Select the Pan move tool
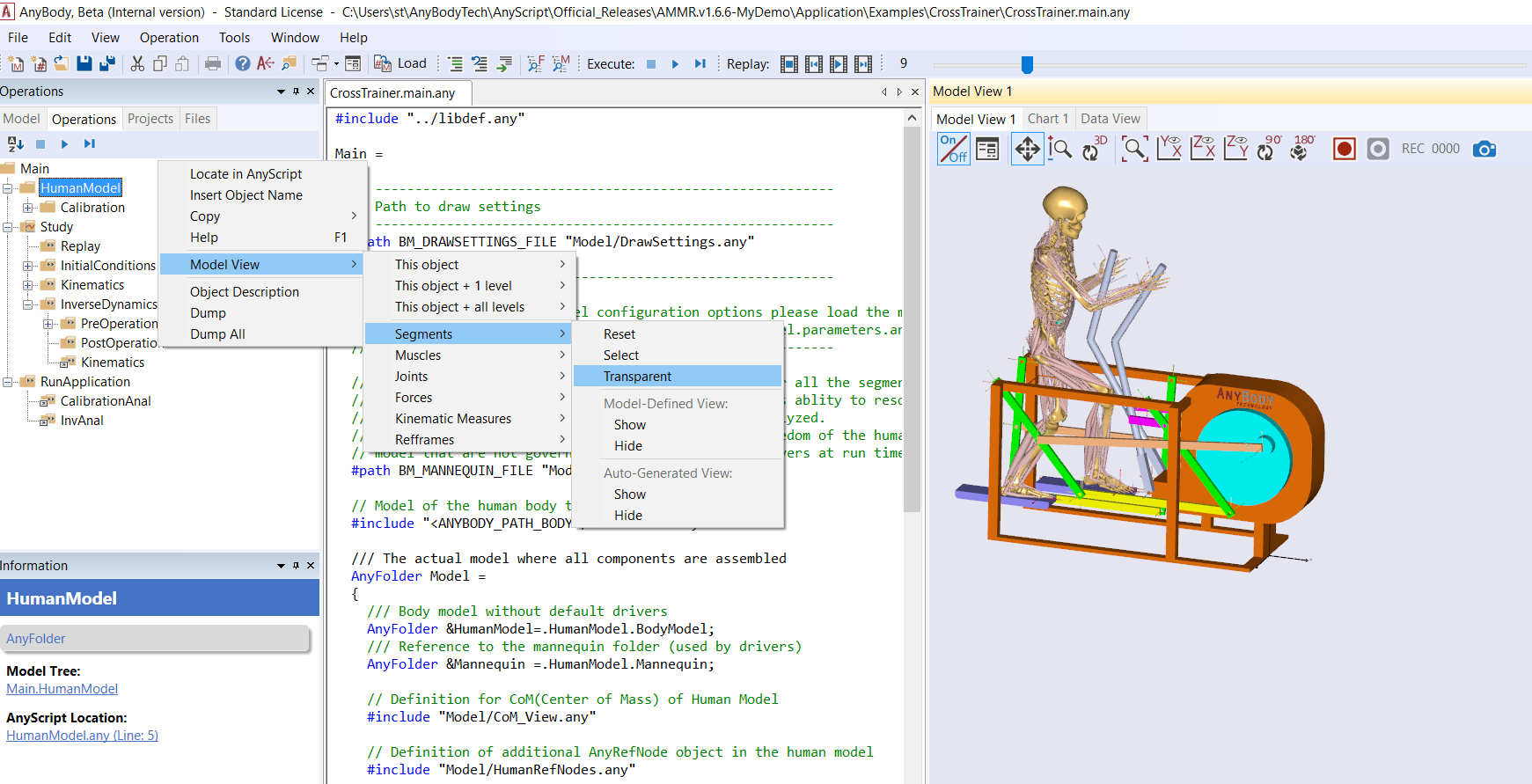1532x784 pixels. tap(1027, 149)
